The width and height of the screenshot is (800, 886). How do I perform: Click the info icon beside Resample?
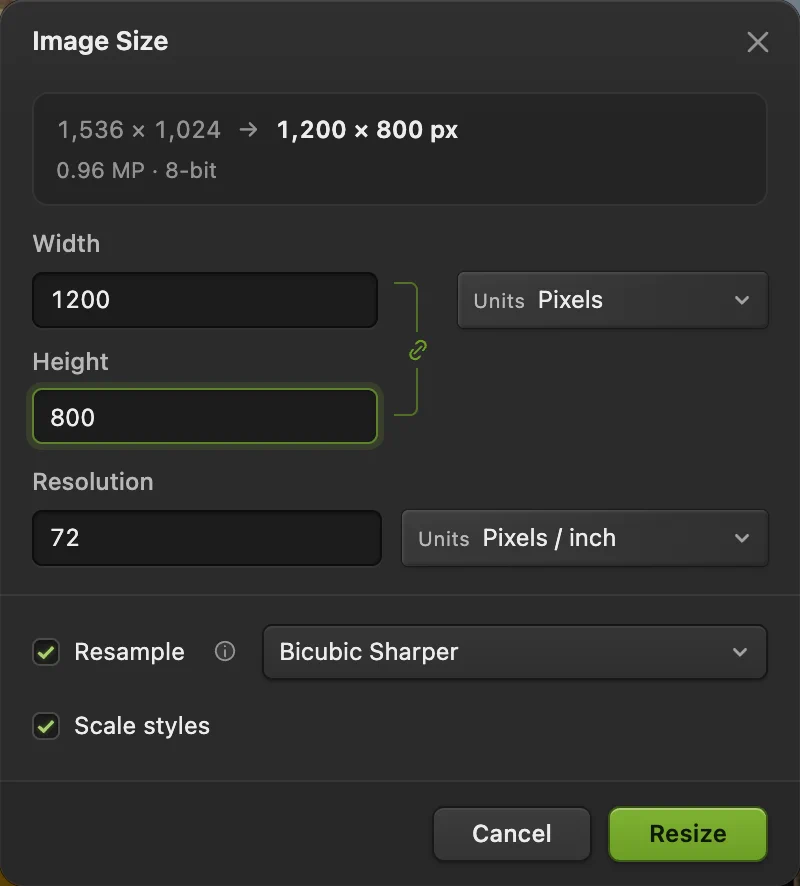click(225, 652)
